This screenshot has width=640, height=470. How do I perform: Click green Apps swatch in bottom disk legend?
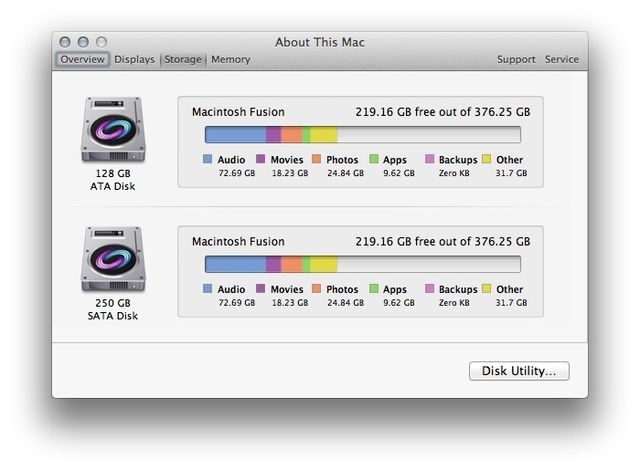click(374, 290)
